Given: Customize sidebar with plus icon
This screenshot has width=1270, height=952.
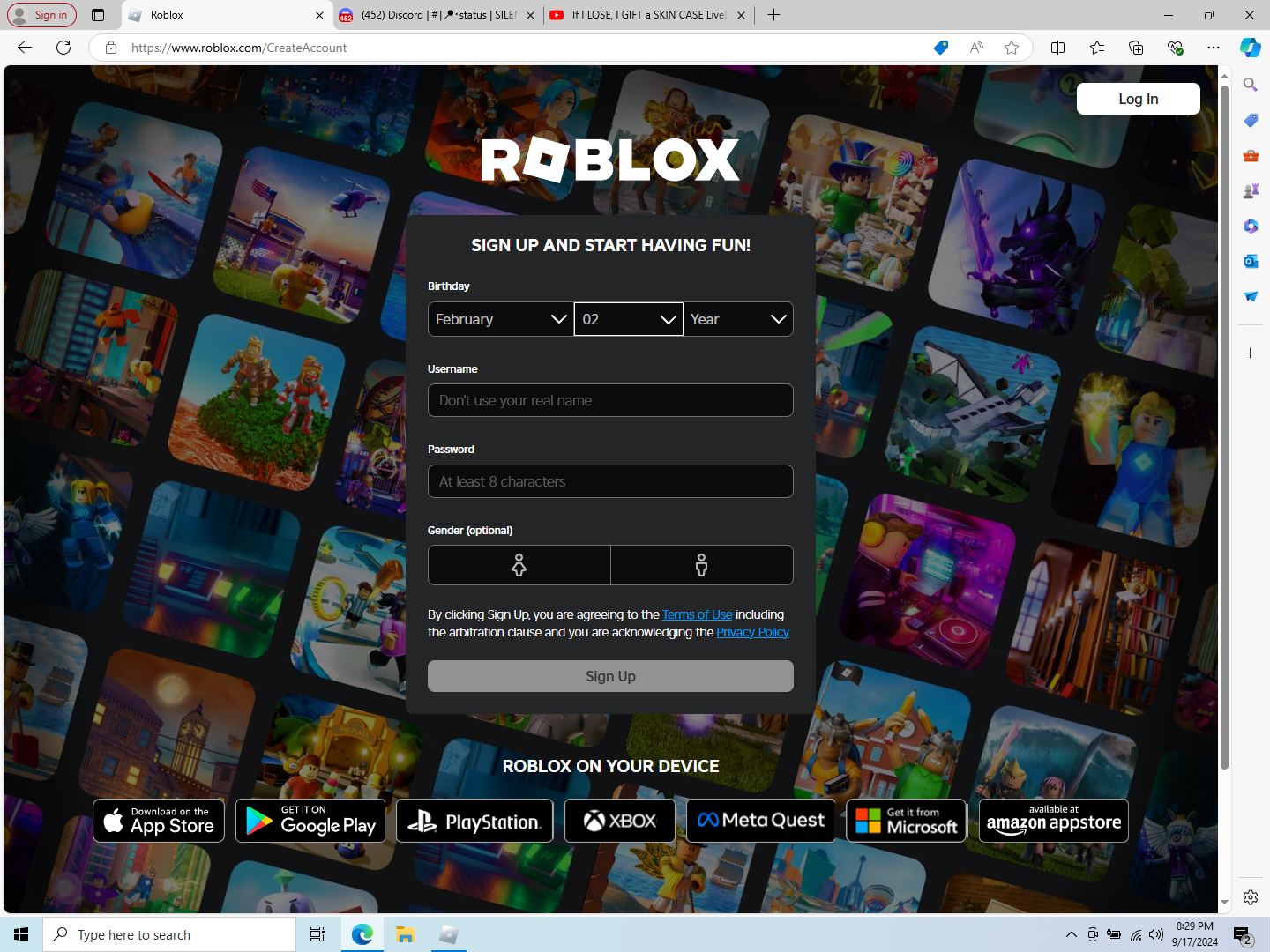Looking at the screenshot, I should click(1251, 353).
